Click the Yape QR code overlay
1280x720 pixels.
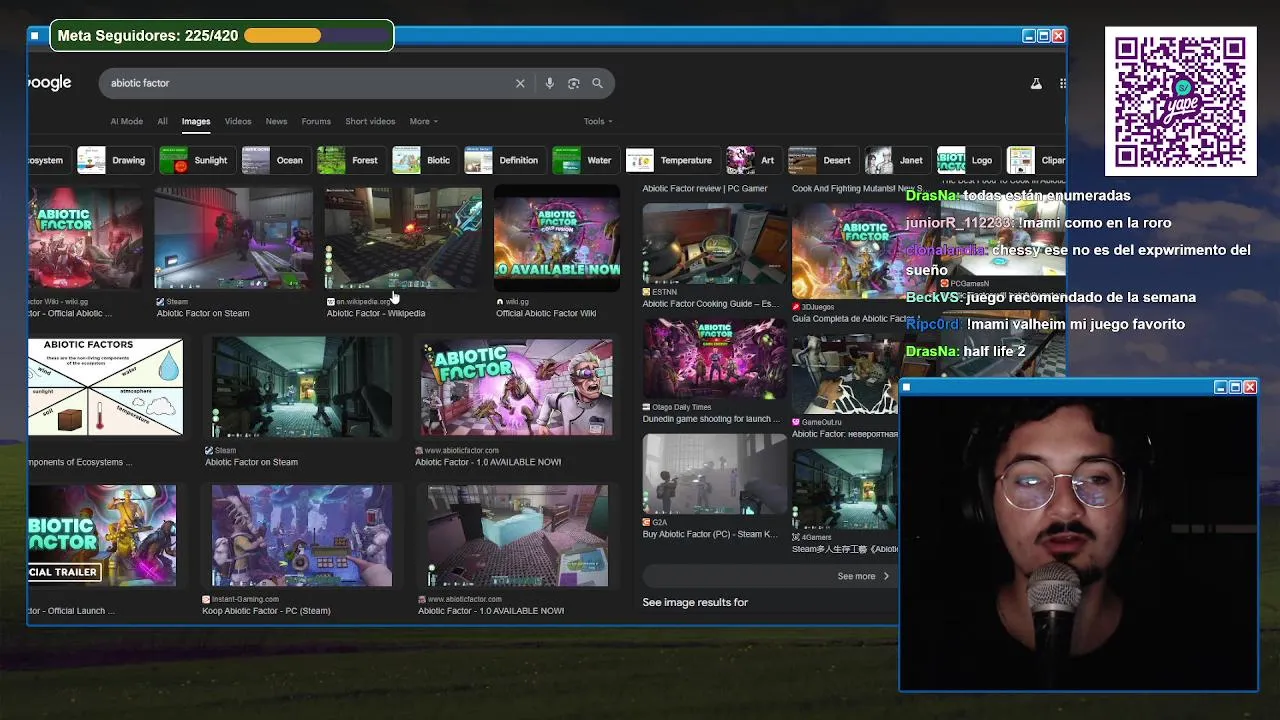pos(1180,101)
